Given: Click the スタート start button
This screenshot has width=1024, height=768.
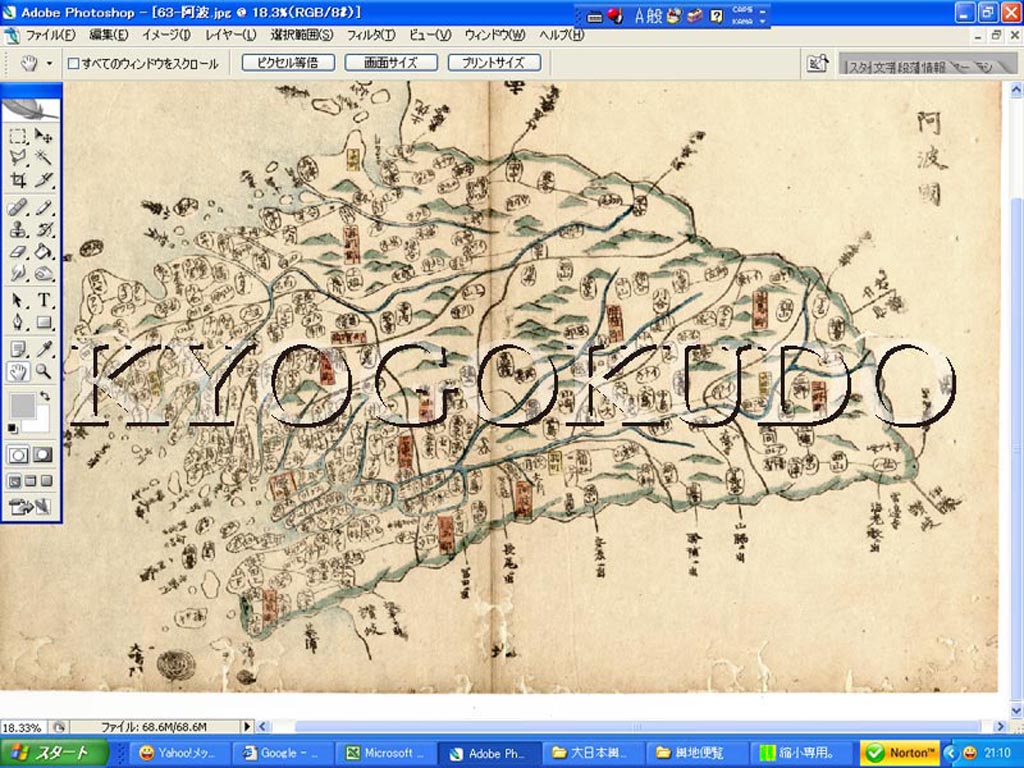Looking at the screenshot, I should coord(54,753).
